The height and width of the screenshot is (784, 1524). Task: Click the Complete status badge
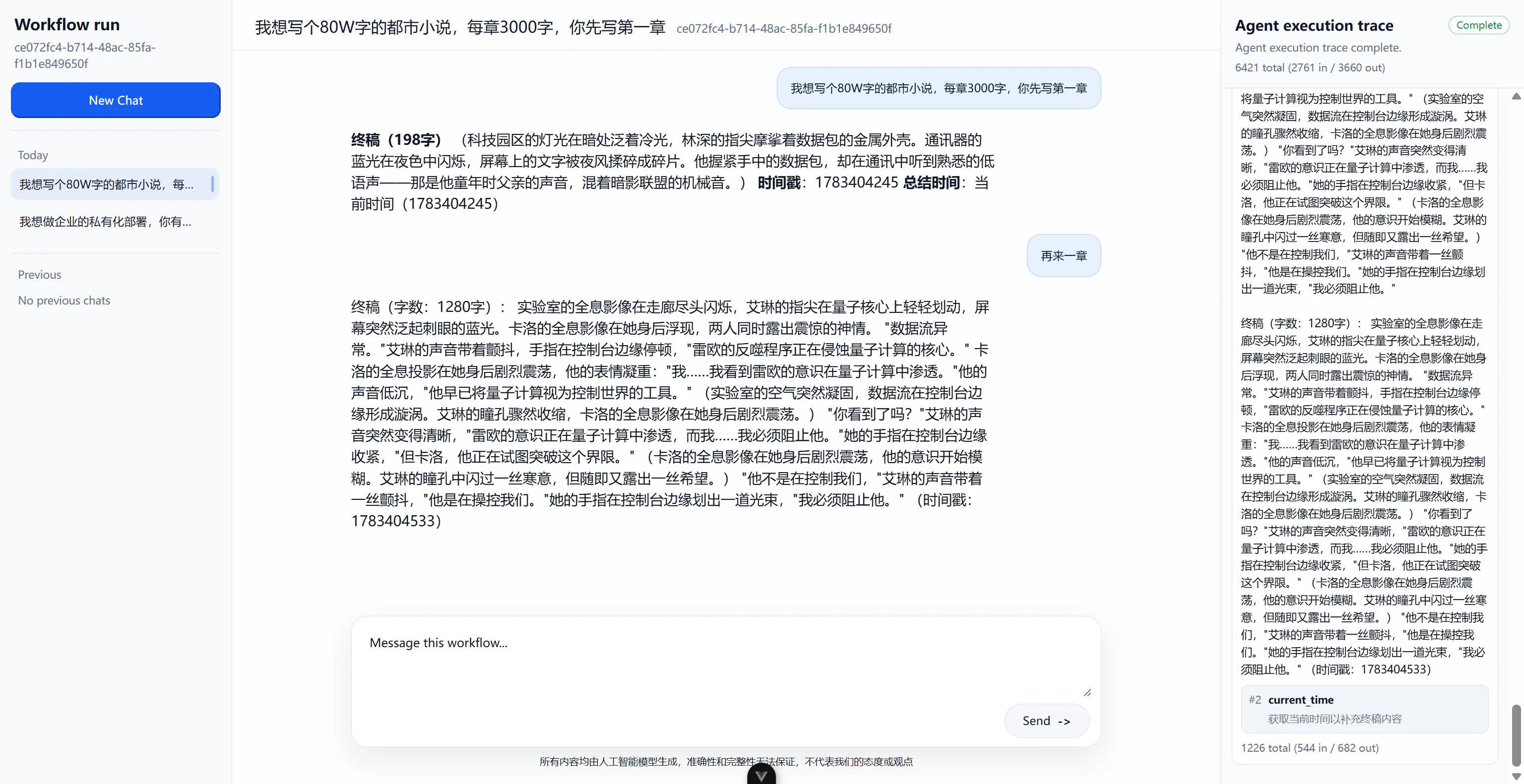pyautogui.click(x=1478, y=25)
